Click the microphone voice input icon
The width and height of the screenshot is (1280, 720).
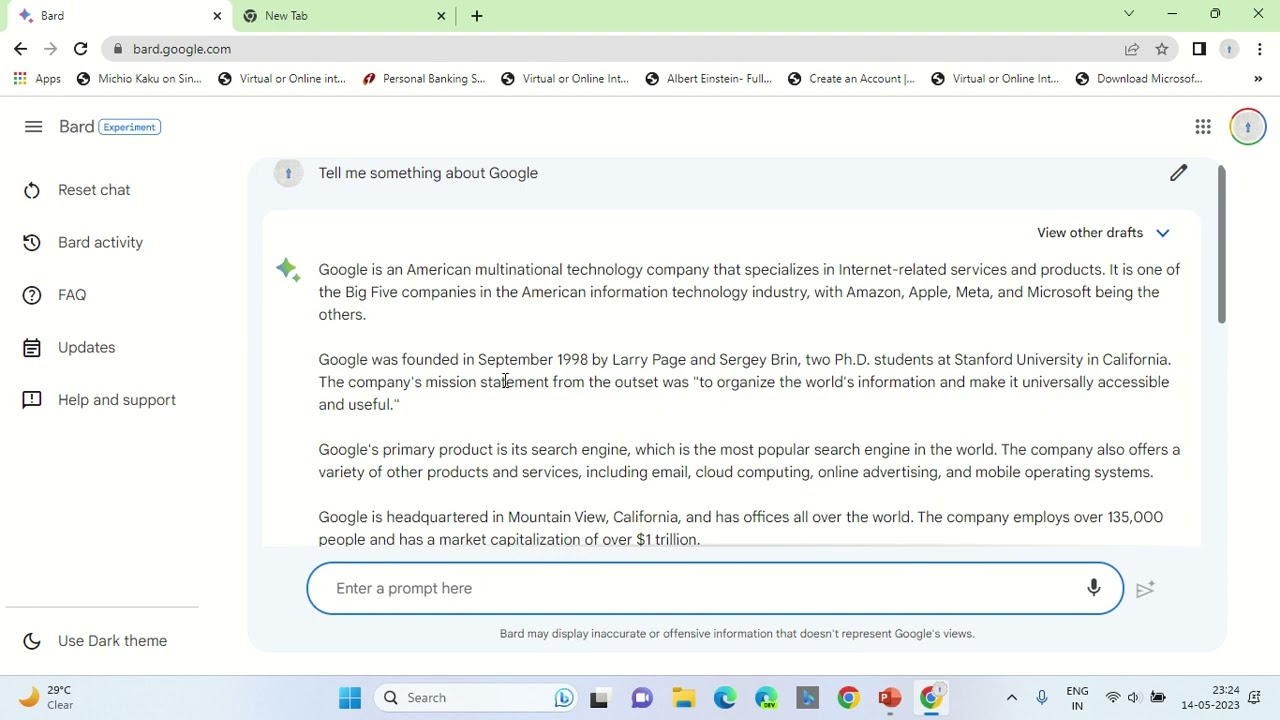click(x=1094, y=588)
